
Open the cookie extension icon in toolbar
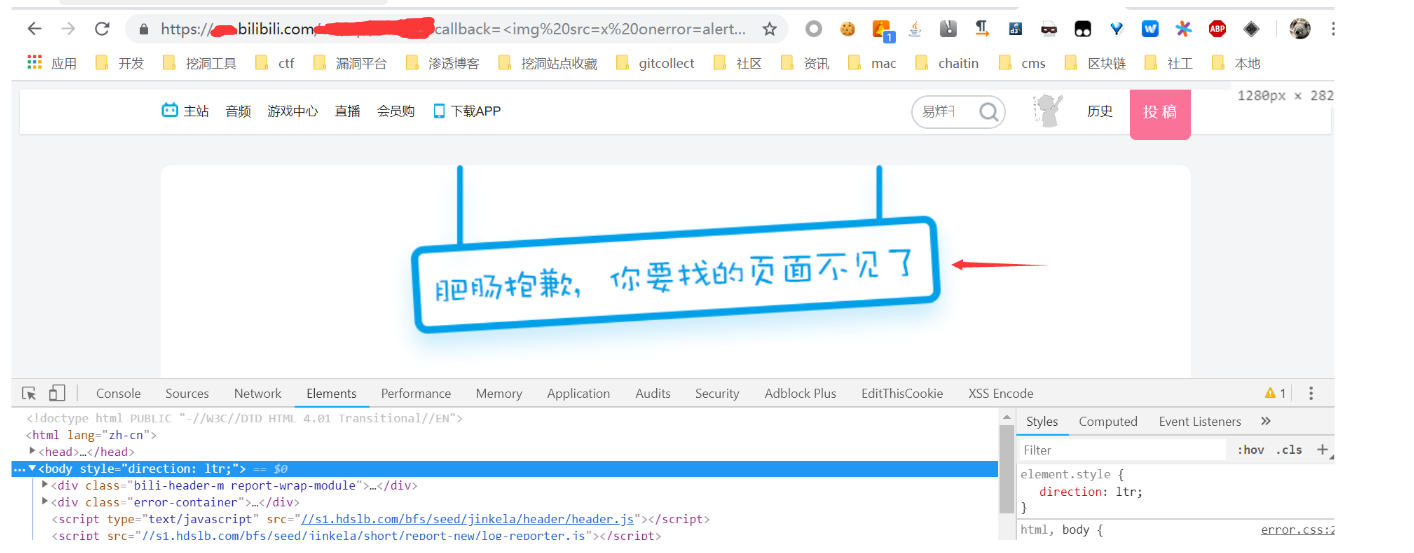[x=847, y=29]
